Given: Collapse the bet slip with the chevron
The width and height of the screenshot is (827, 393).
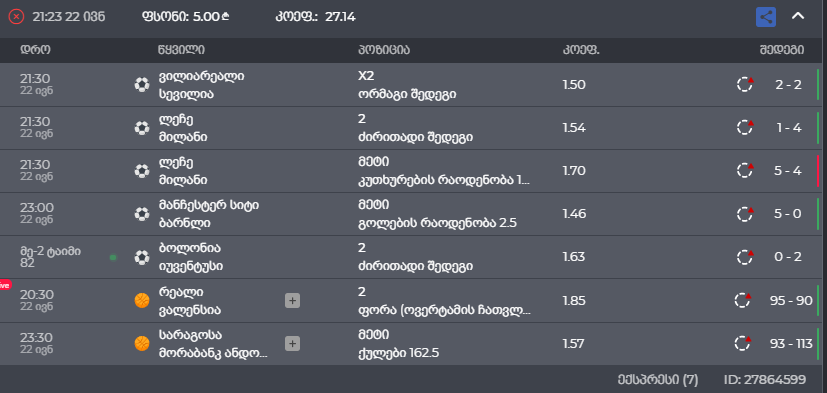Looking at the screenshot, I should pos(798,16).
